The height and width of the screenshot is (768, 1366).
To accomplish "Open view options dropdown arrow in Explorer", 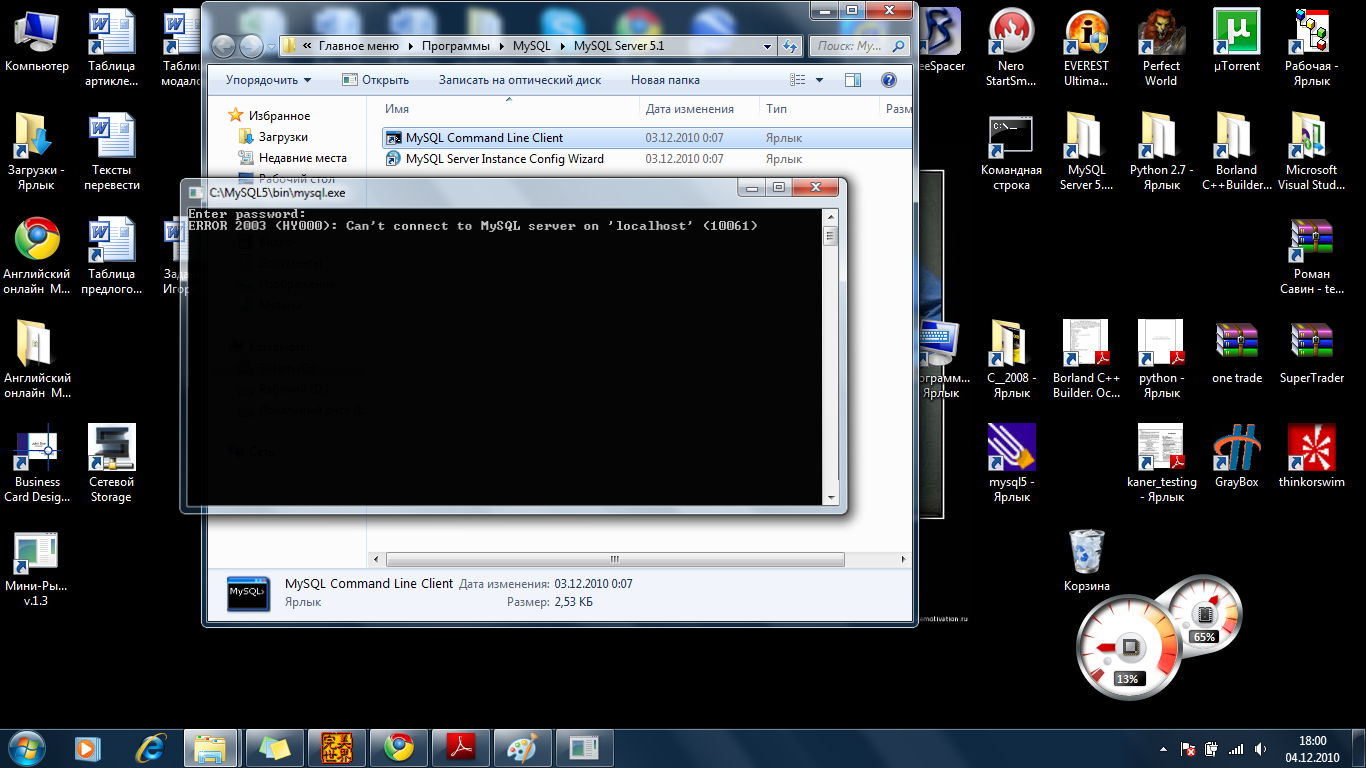I will click(x=820, y=80).
